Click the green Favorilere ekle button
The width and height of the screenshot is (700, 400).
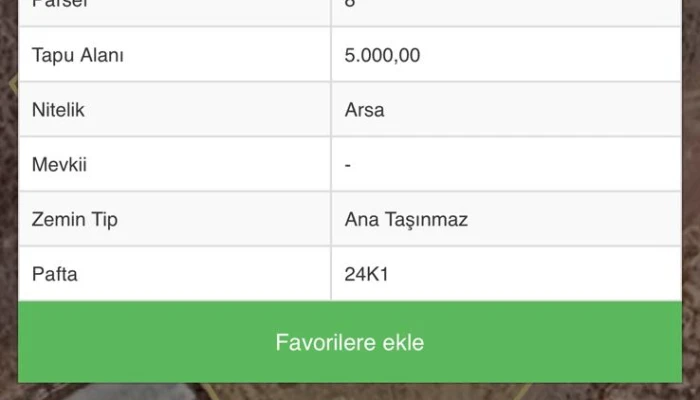(349, 343)
